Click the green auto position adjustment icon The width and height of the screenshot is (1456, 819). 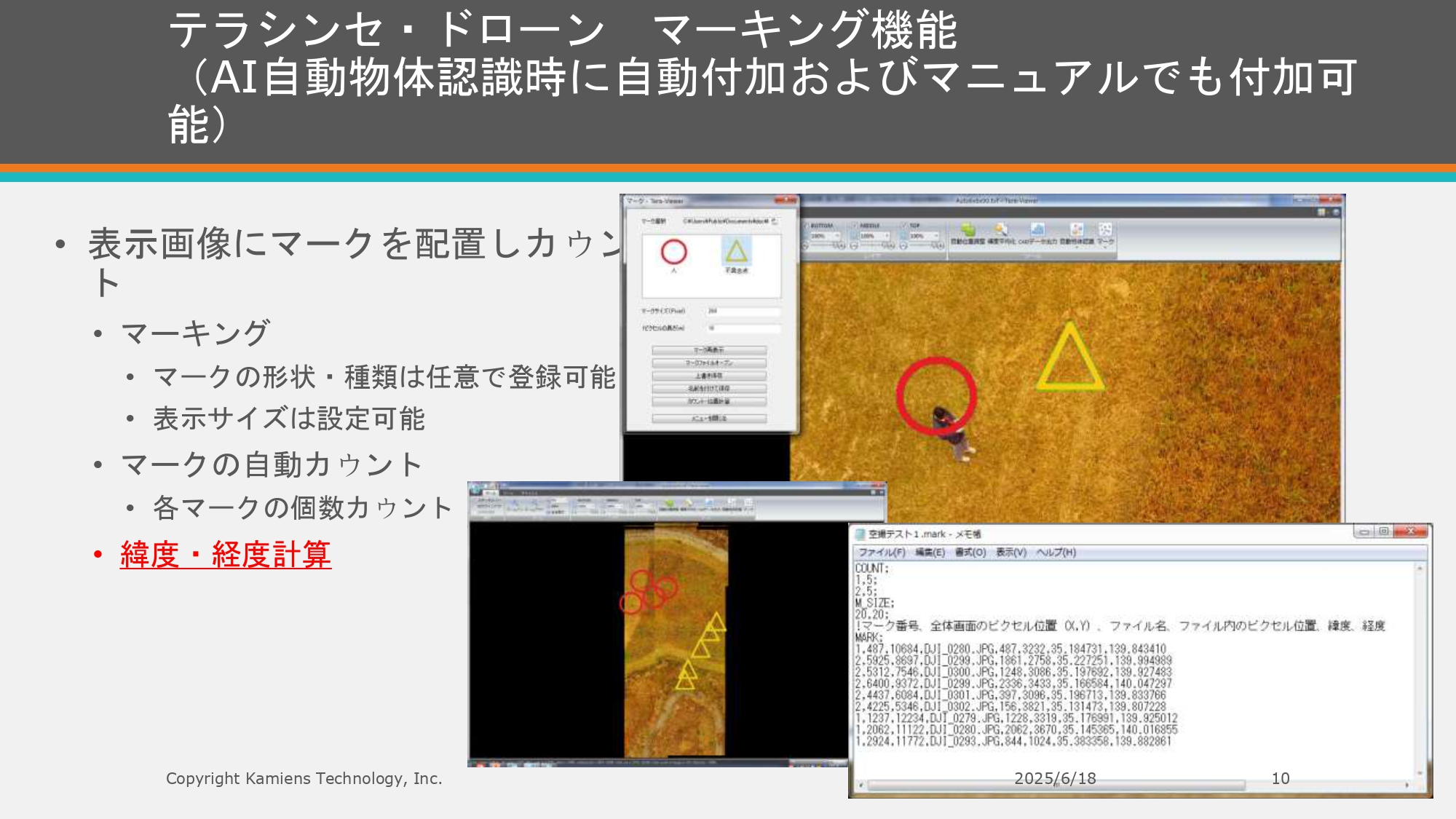pos(968,230)
